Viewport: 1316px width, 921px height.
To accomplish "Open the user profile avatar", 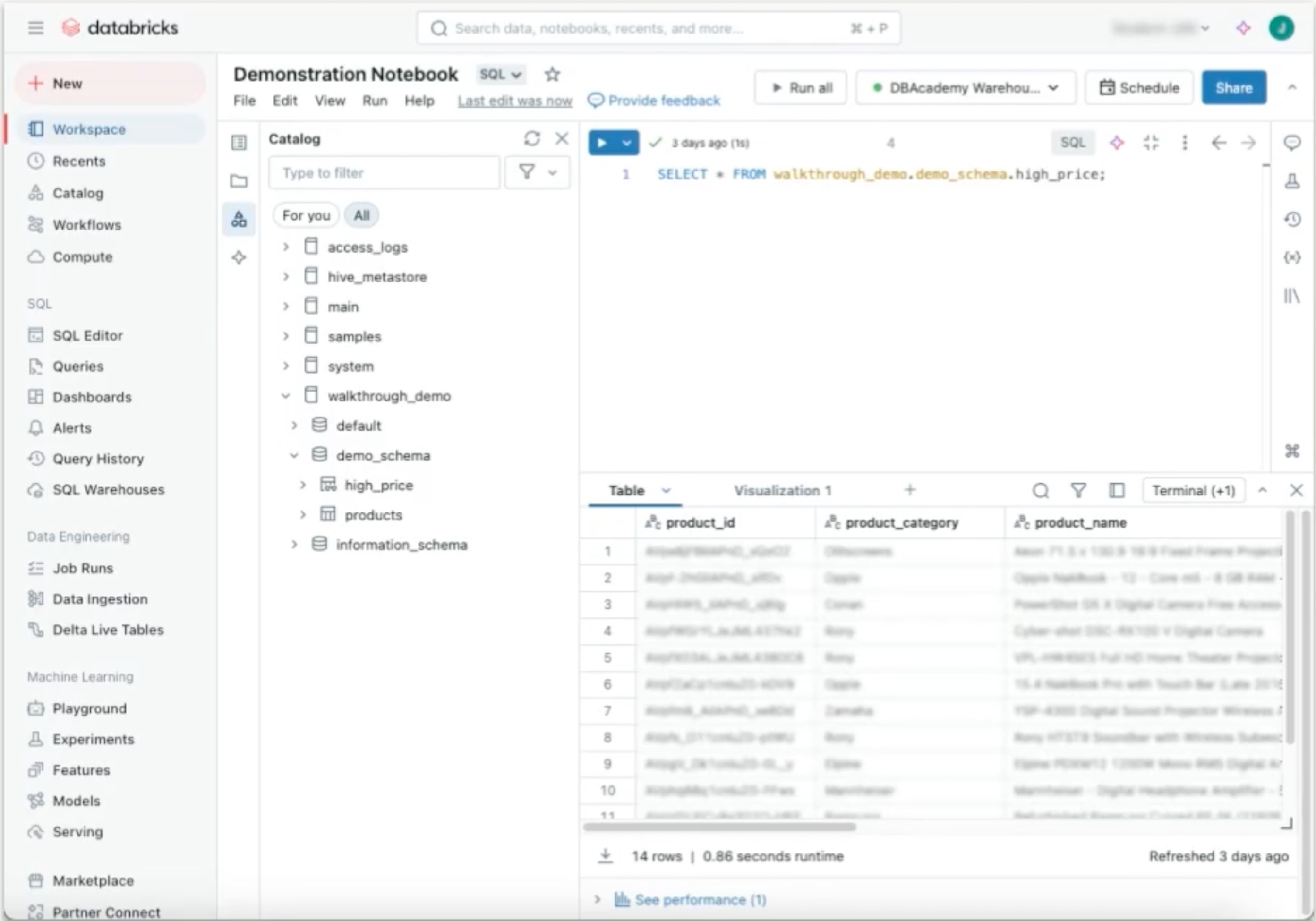I will pos(1281,27).
